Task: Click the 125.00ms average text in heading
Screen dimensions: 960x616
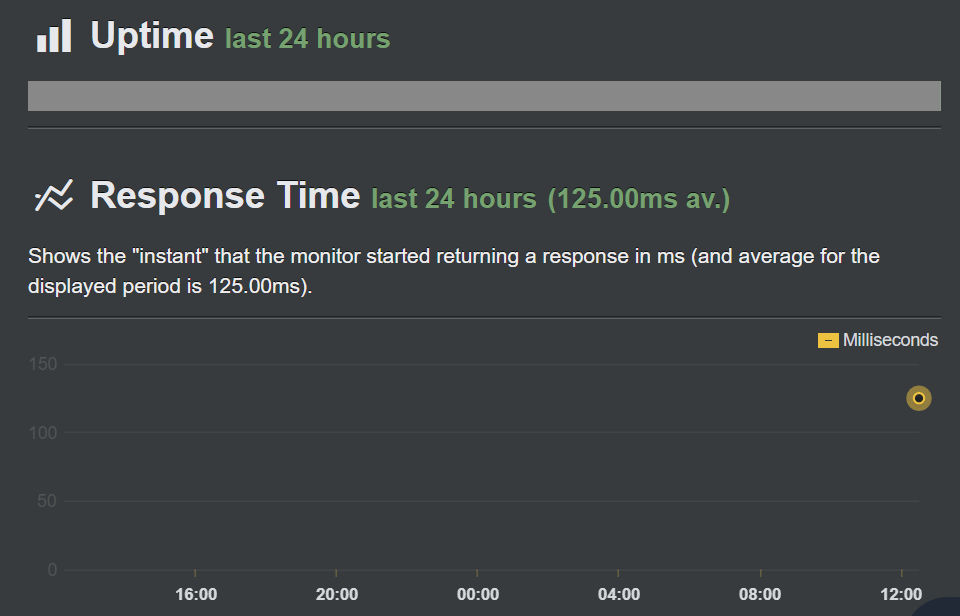Action: coord(639,199)
